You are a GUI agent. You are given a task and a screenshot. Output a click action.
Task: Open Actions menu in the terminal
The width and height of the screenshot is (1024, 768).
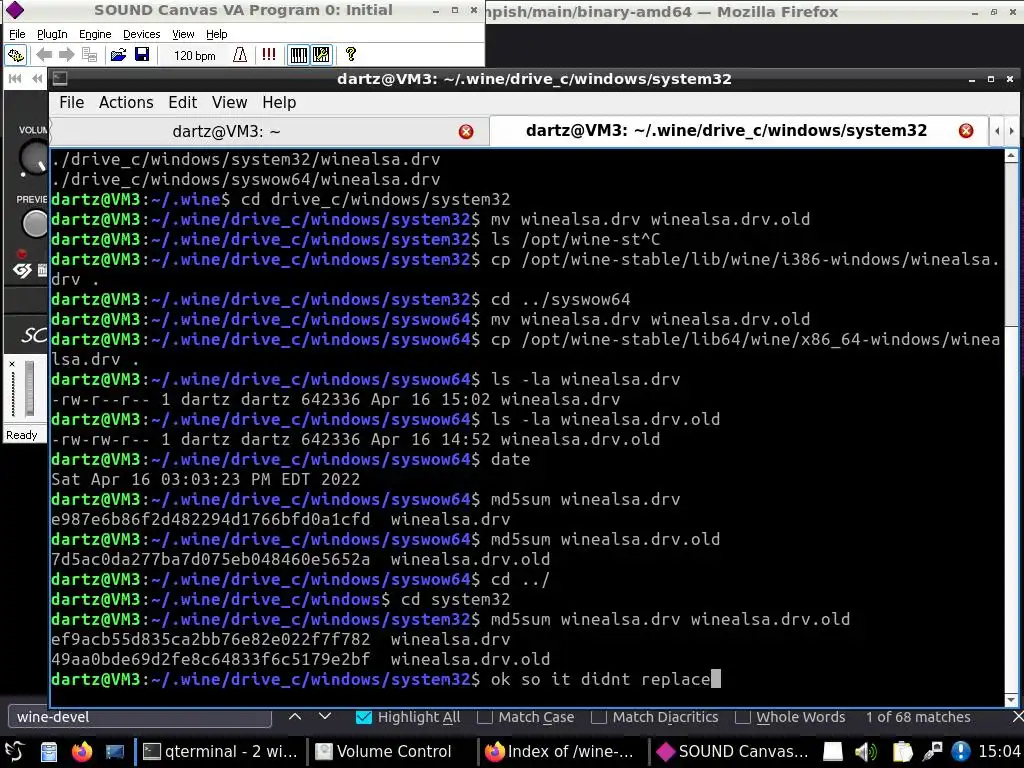[x=126, y=103]
